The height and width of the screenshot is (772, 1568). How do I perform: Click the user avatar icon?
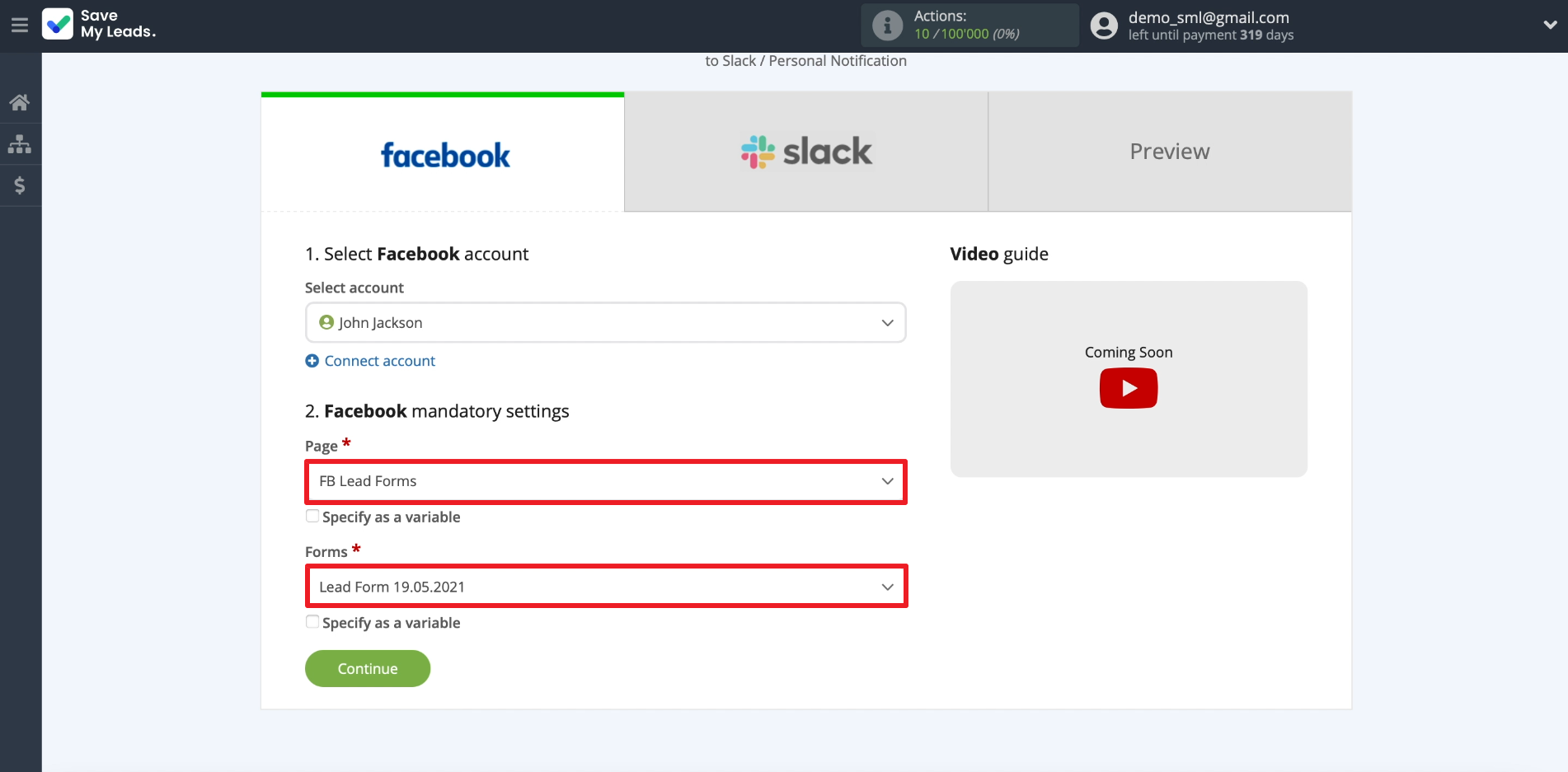(1104, 26)
